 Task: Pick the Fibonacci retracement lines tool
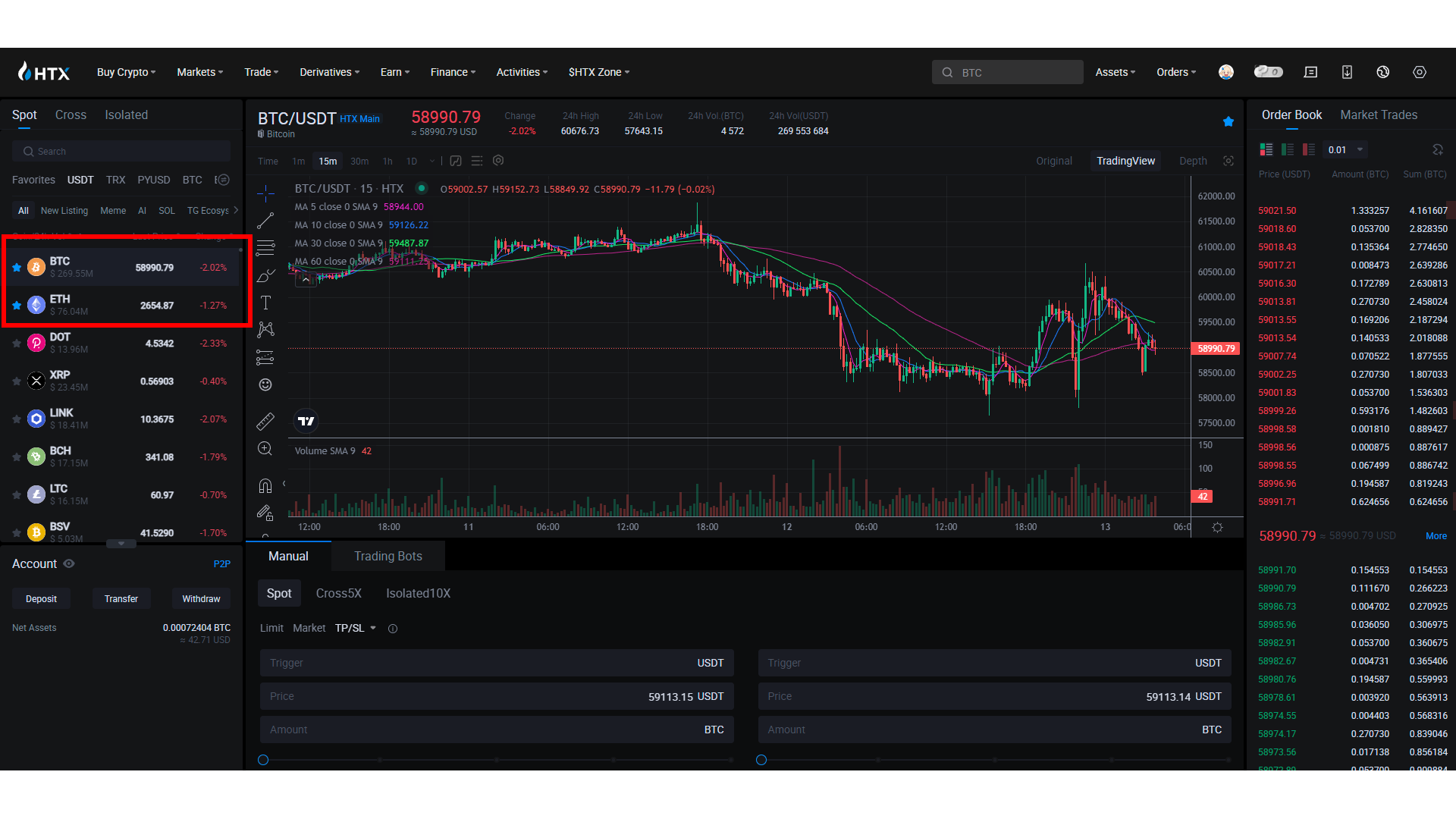pyautogui.click(x=265, y=248)
